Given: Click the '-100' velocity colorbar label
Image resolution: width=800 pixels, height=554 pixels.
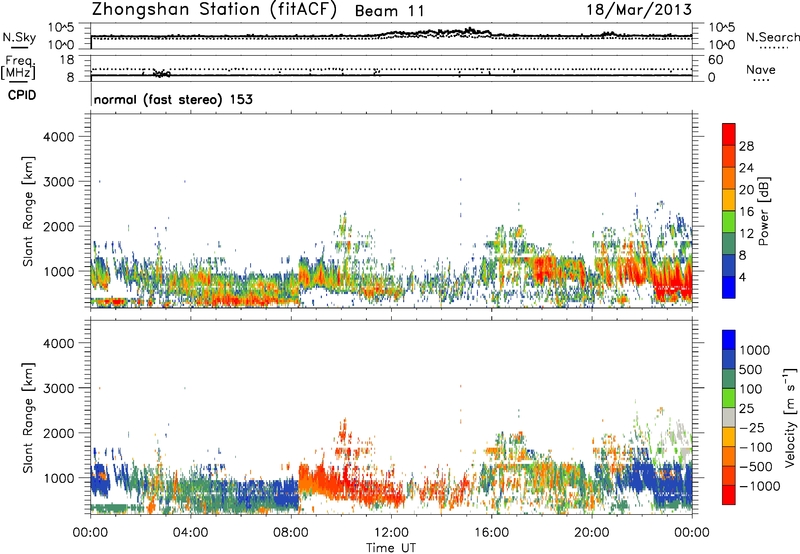Looking at the screenshot, I should (x=755, y=447).
